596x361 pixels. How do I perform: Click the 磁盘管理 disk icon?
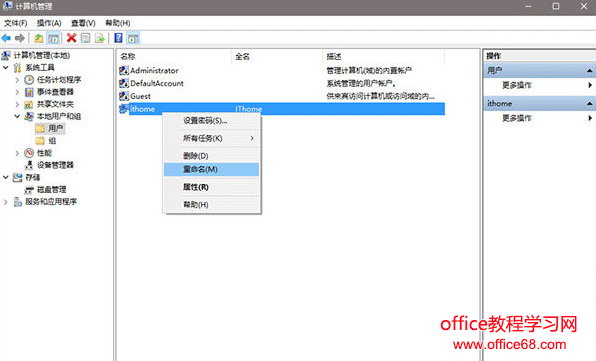coord(29,189)
